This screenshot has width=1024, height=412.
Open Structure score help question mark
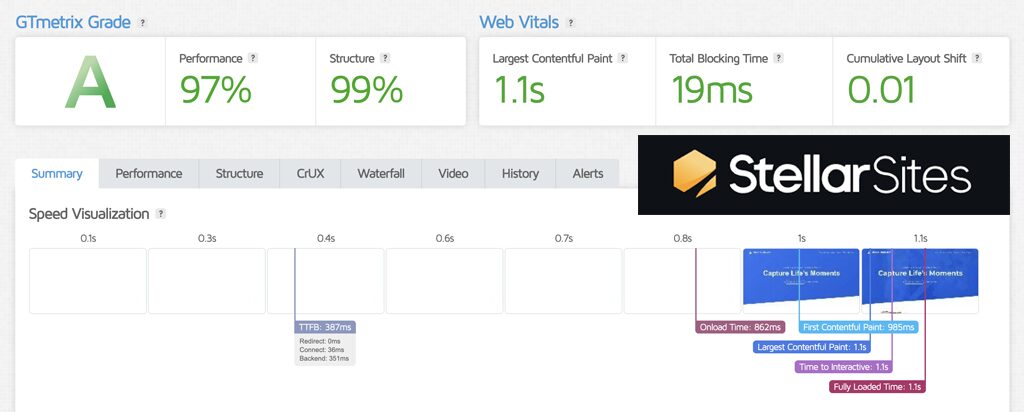385,58
